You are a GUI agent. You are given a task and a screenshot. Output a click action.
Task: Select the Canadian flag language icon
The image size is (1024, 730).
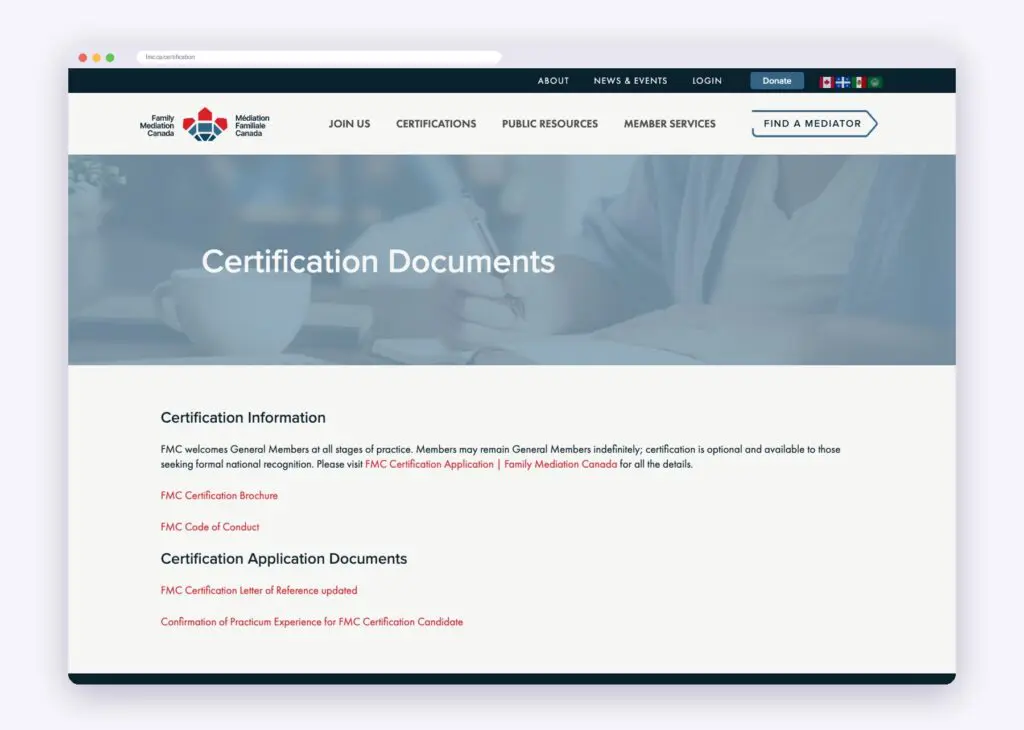tap(826, 82)
